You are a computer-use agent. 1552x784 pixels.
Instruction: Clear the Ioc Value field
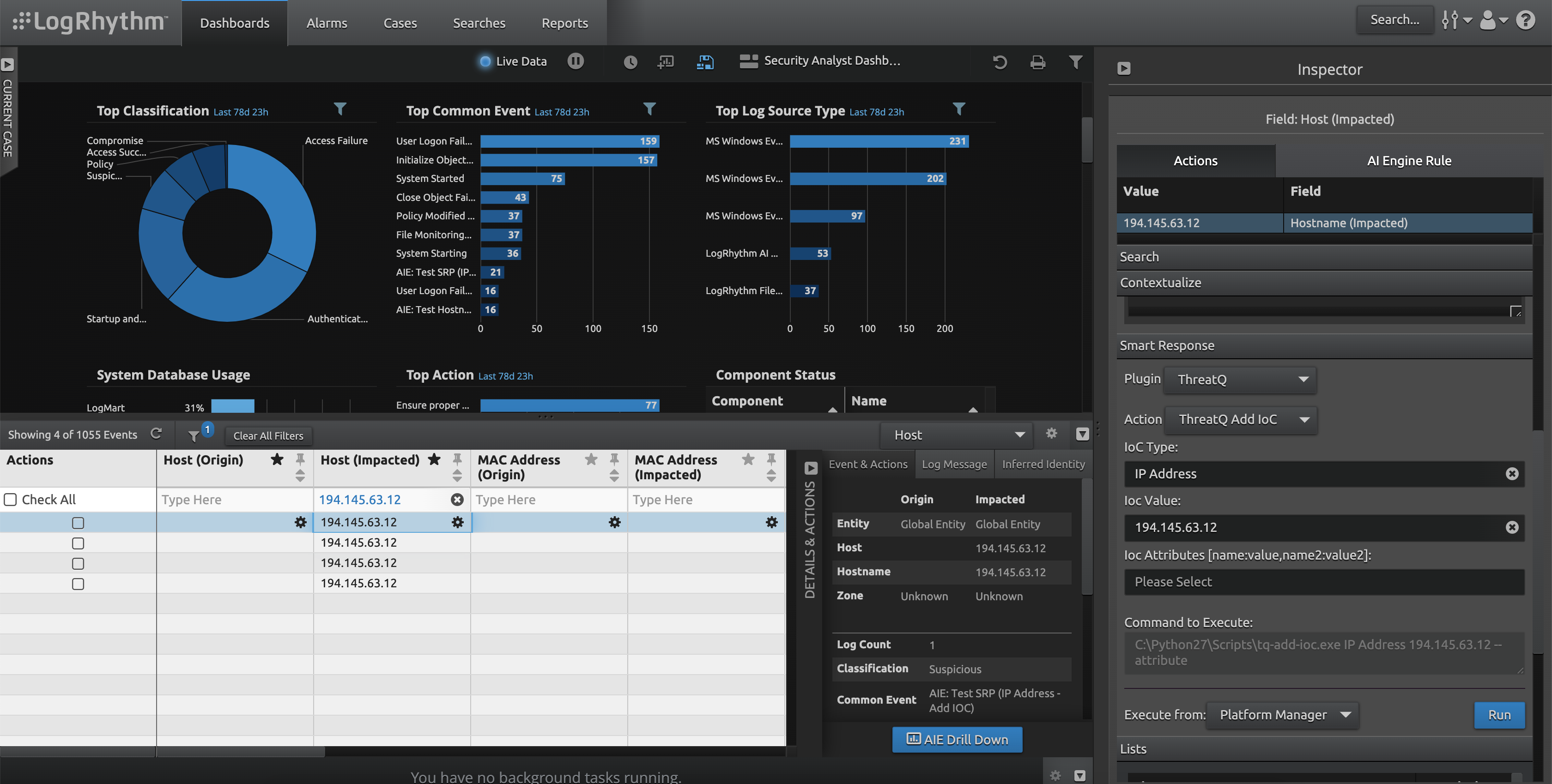[1512, 527]
